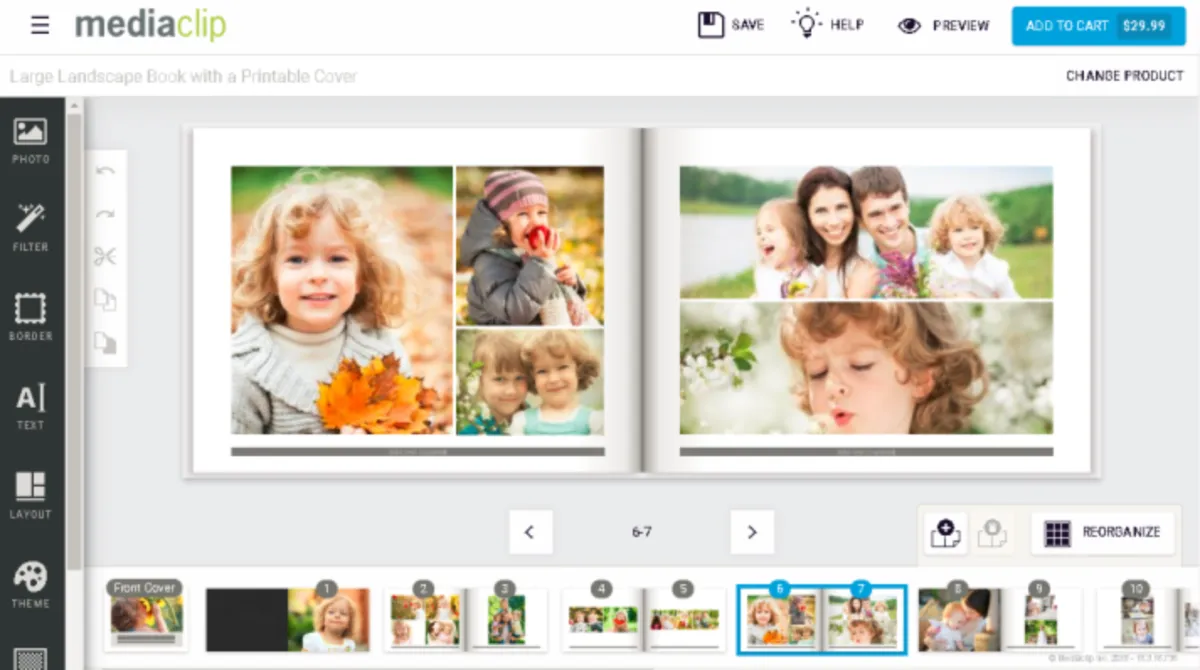Select girl with autumn leaves photo
This screenshot has width=1200, height=670.
pos(342,300)
